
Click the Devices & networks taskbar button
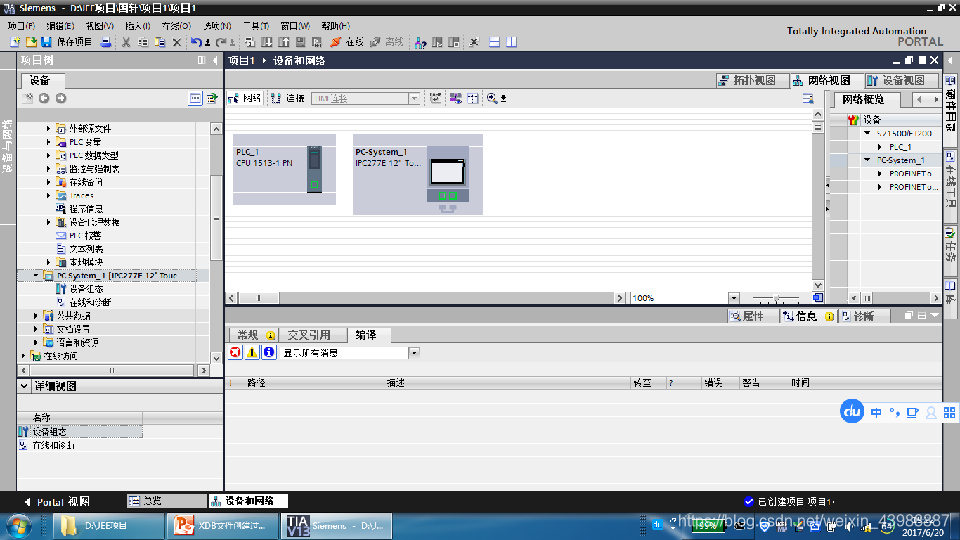[x=247, y=501]
